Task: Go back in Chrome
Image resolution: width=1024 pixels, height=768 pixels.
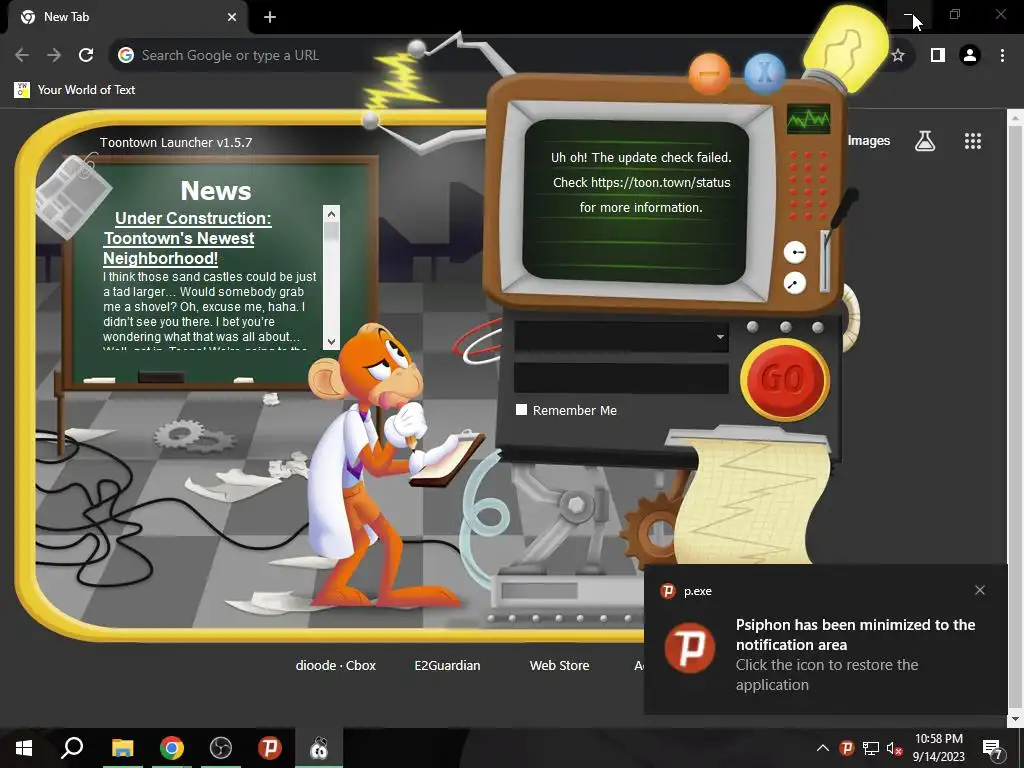Action: [22, 56]
